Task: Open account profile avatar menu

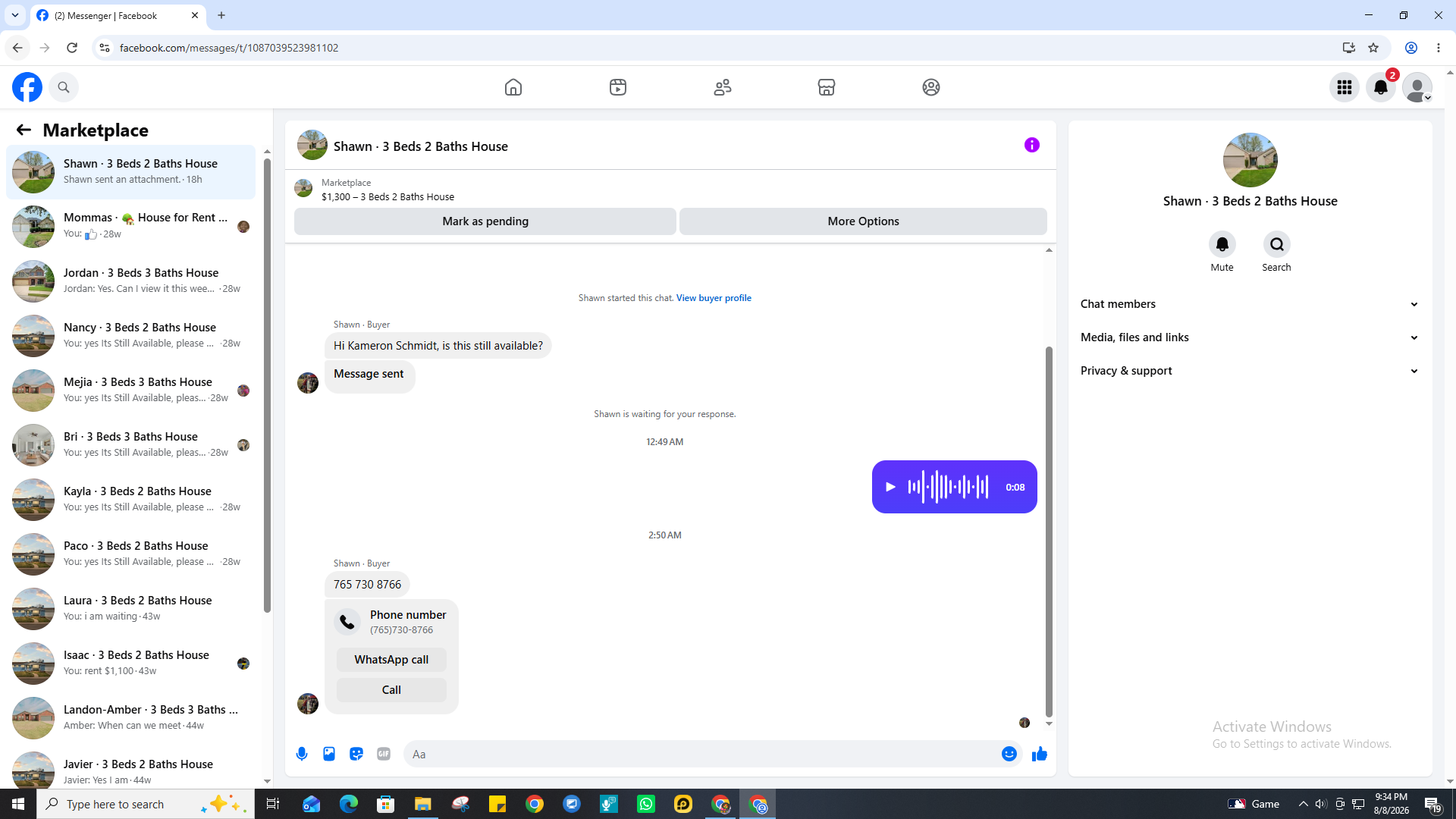Action: tap(1417, 87)
